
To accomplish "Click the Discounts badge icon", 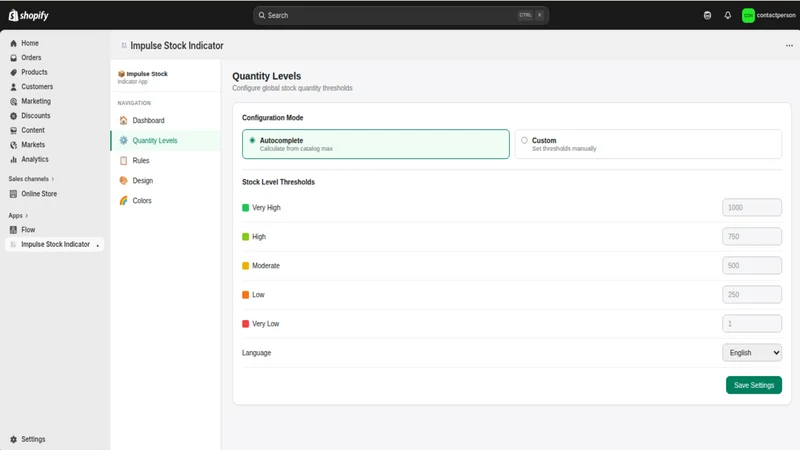I will pyautogui.click(x=13, y=116).
